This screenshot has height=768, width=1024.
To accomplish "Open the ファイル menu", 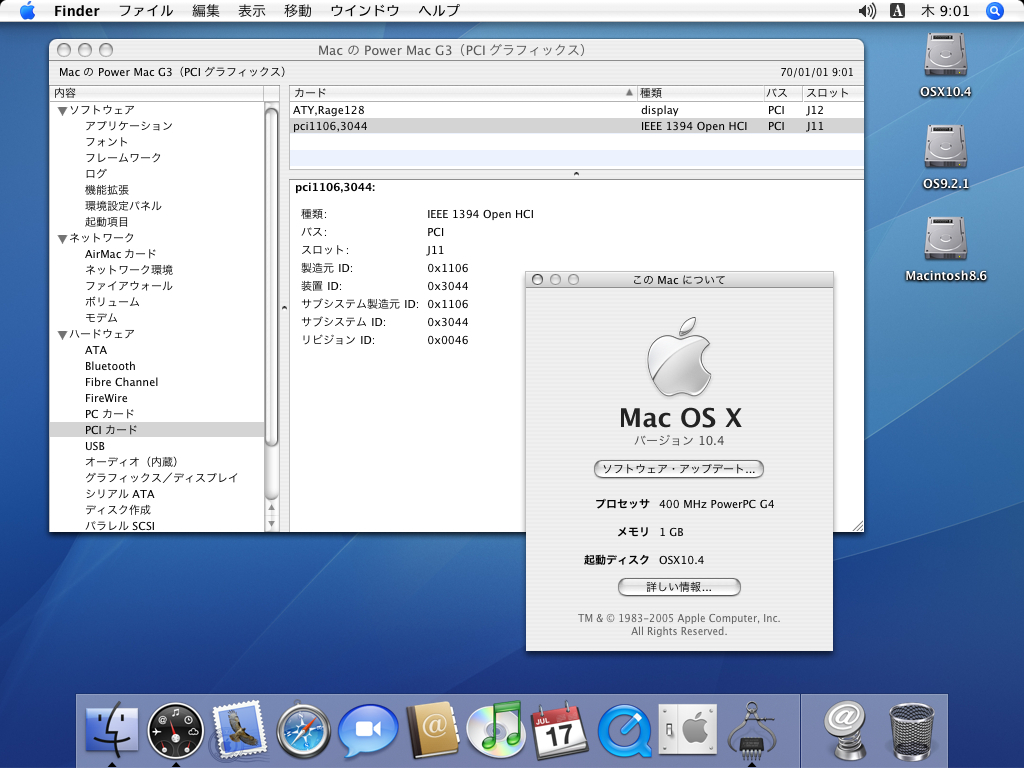I will tap(145, 11).
